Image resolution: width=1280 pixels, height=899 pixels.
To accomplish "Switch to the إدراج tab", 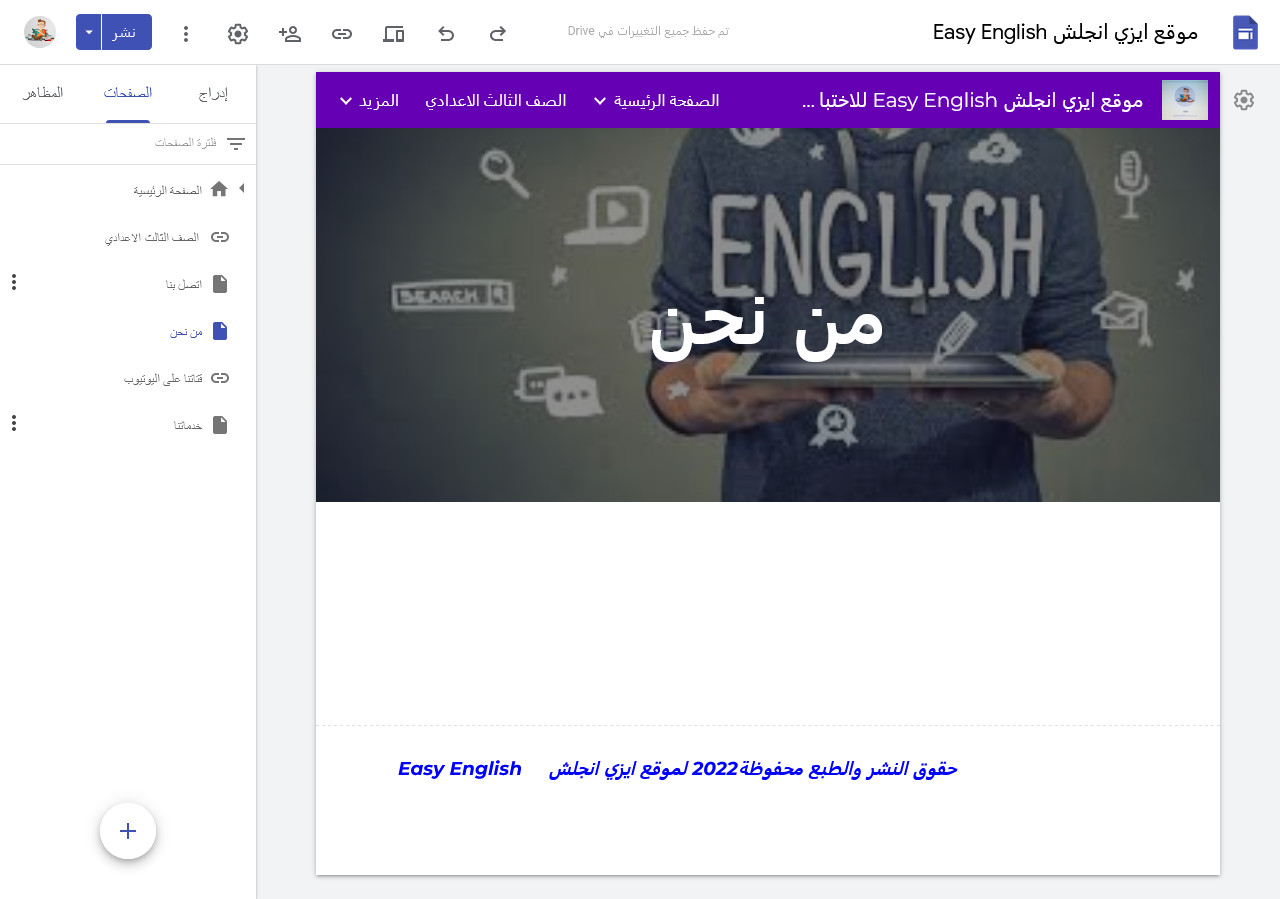I will (213, 93).
